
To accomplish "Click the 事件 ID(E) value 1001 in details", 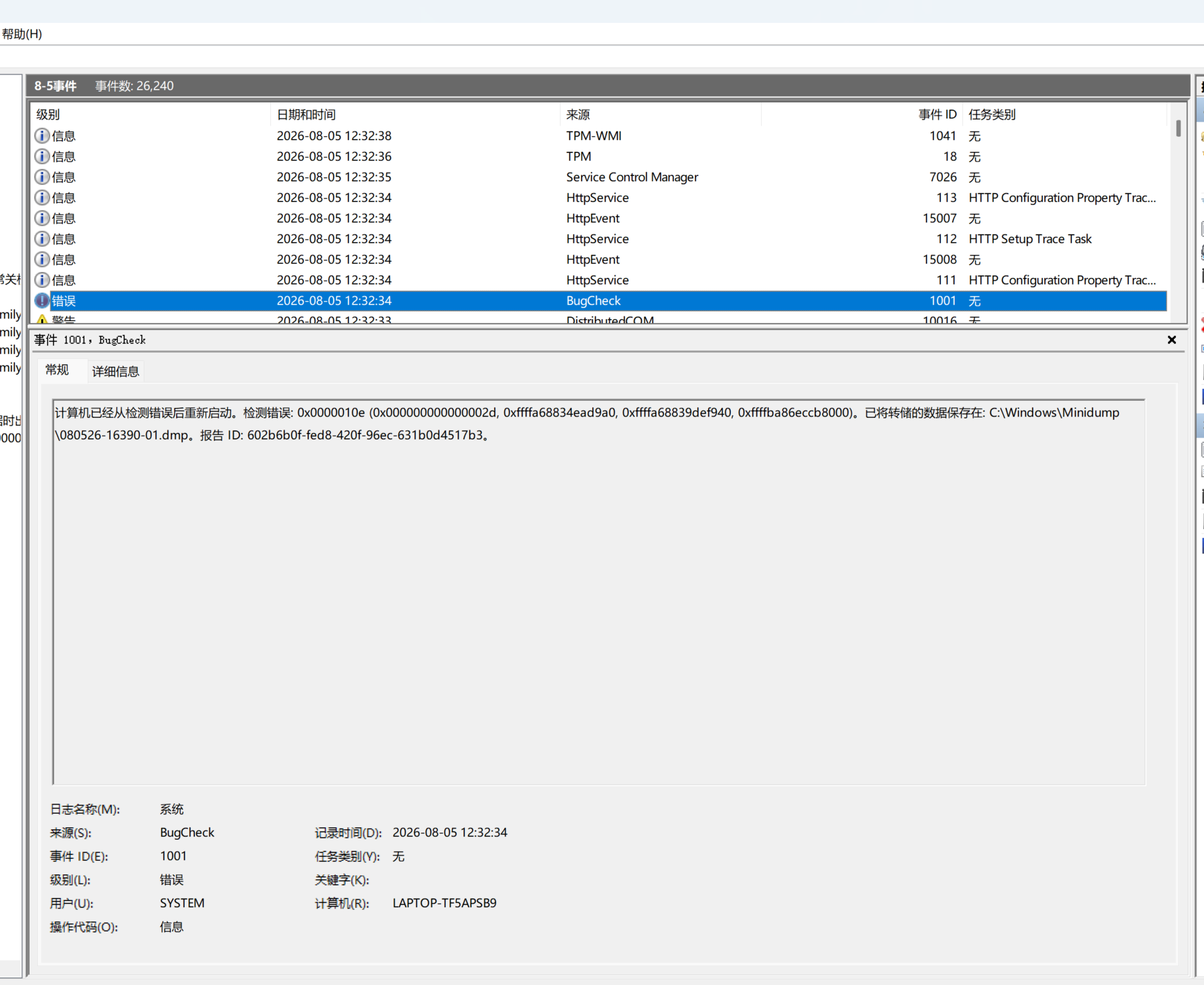I will click(173, 856).
